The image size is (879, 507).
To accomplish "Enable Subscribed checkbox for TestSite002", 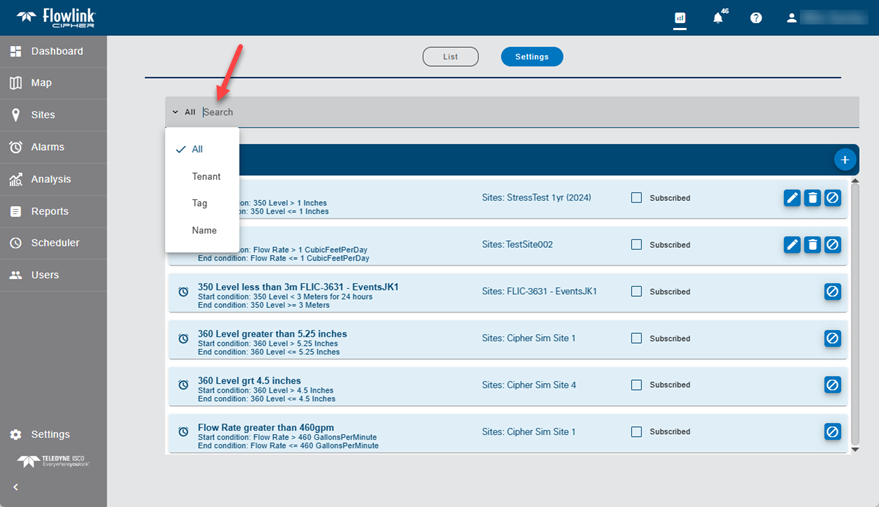I will click(637, 245).
